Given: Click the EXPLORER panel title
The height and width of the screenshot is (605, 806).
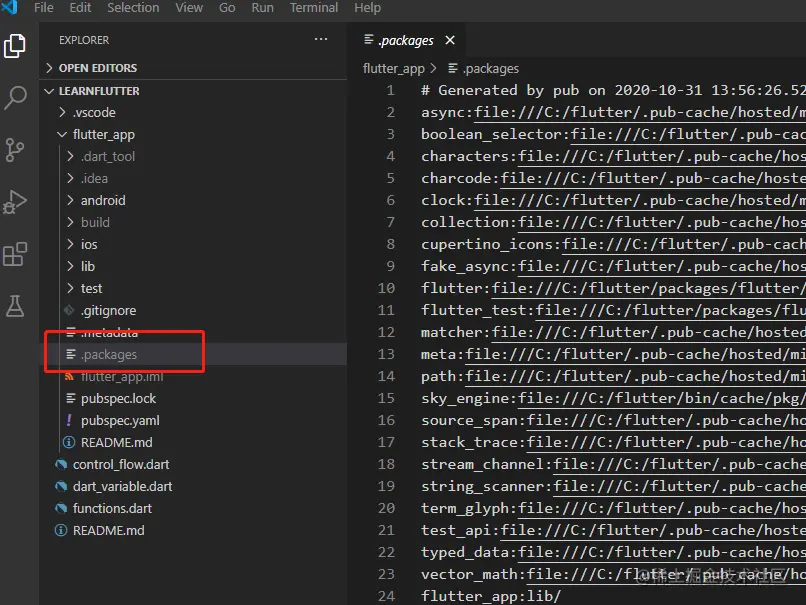Looking at the screenshot, I should click(x=84, y=40).
